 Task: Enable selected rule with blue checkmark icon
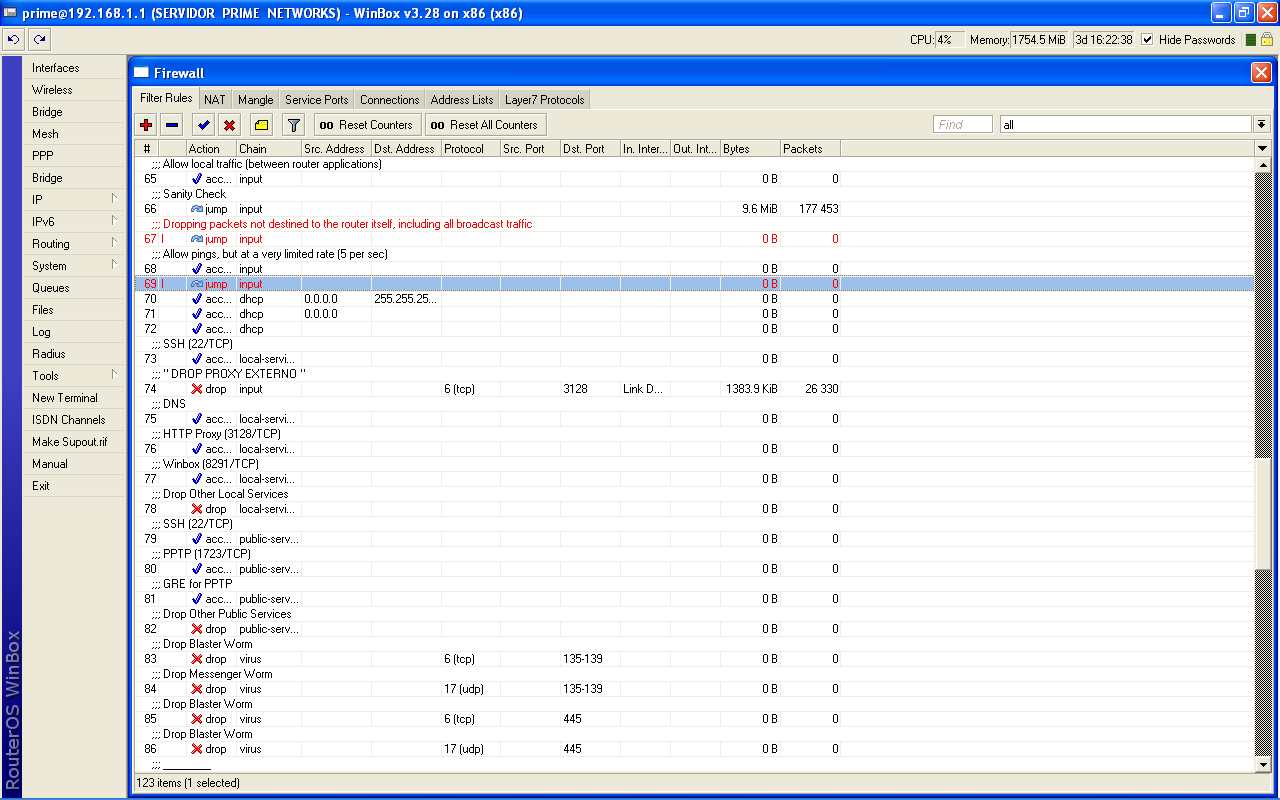click(x=203, y=125)
